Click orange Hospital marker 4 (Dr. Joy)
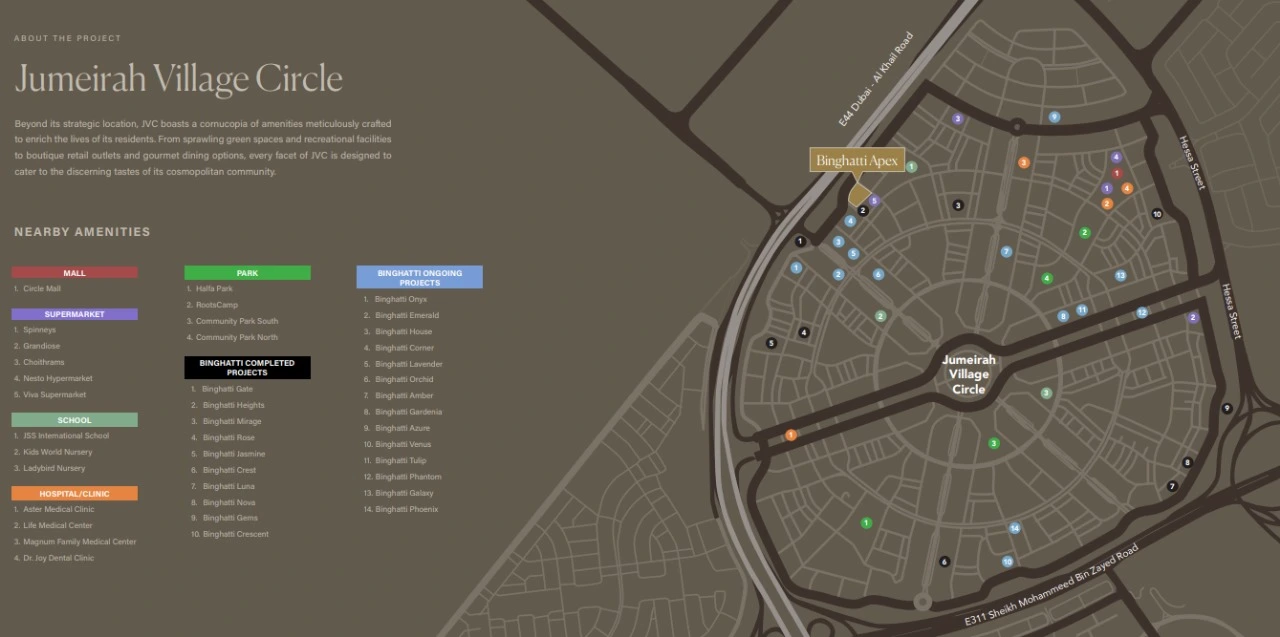 tap(1127, 188)
